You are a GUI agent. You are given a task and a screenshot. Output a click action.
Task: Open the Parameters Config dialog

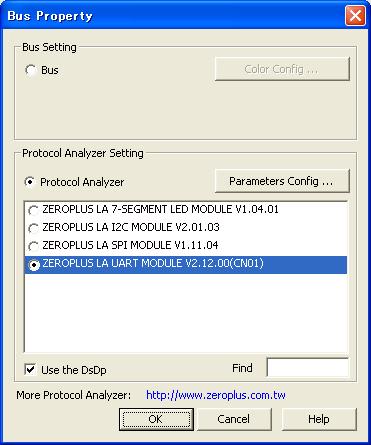coord(282,181)
